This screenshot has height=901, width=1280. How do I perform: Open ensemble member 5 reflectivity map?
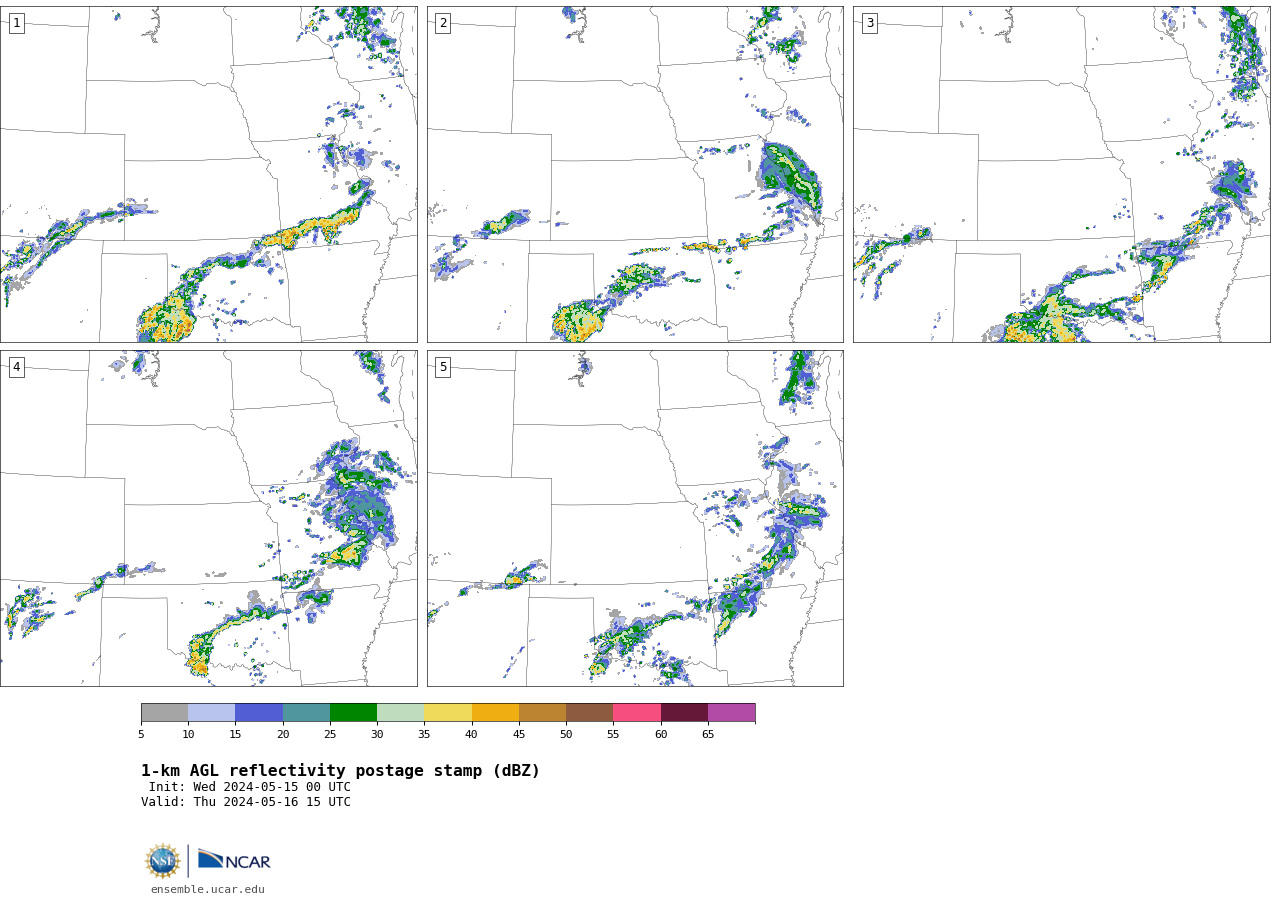coord(635,518)
